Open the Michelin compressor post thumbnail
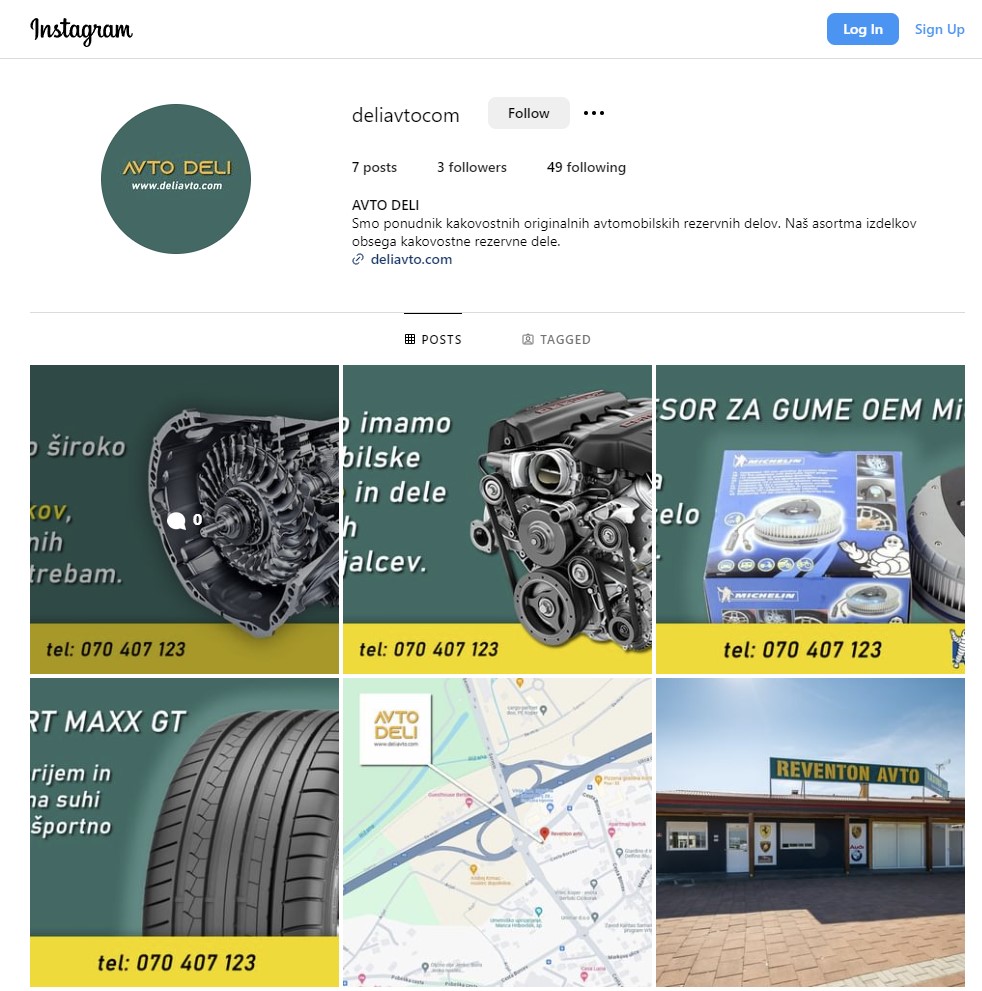This screenshot has height=991, width=982. [x=810, y=520]
